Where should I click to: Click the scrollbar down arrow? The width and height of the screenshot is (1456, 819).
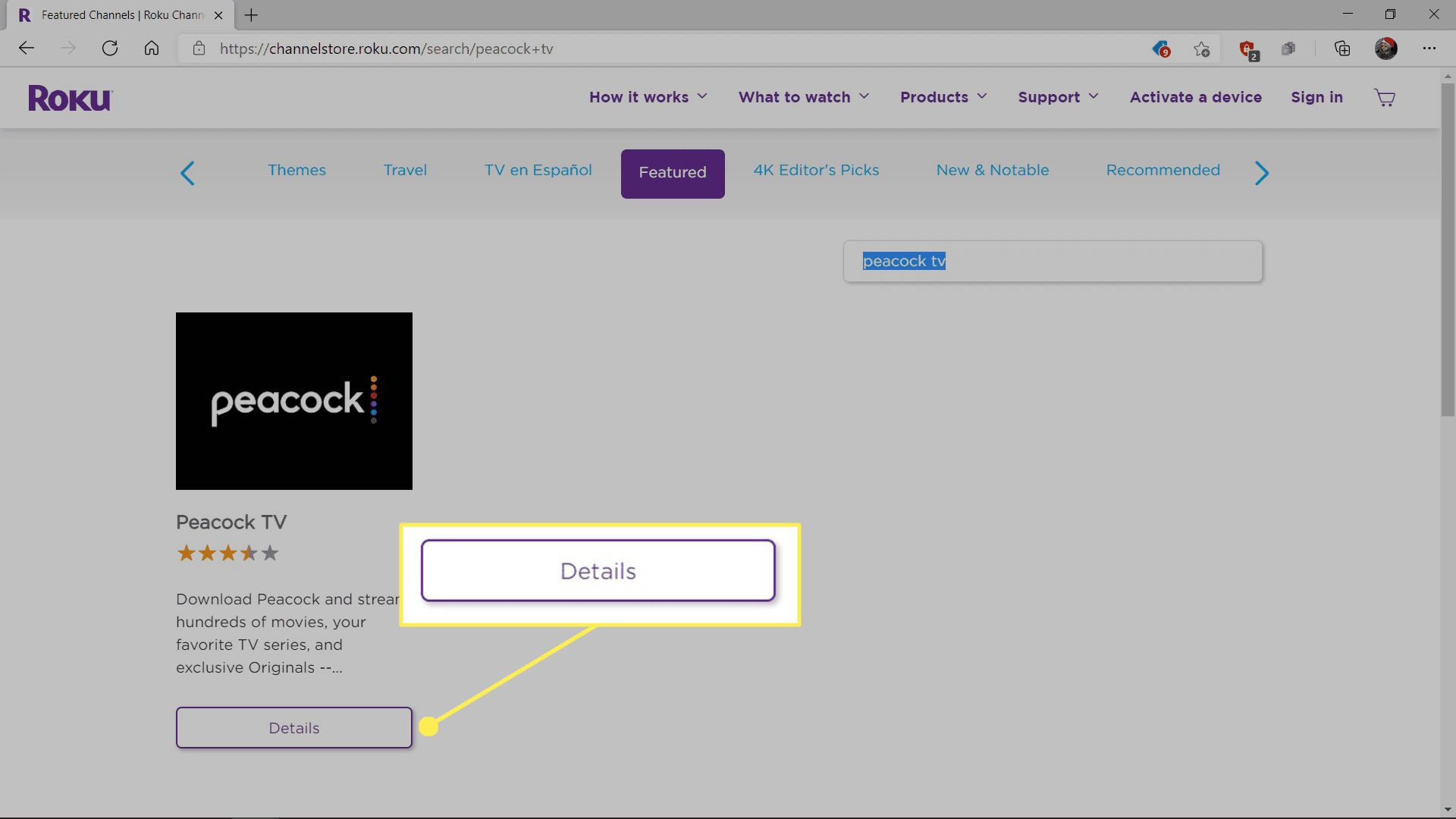[1448, 809]
